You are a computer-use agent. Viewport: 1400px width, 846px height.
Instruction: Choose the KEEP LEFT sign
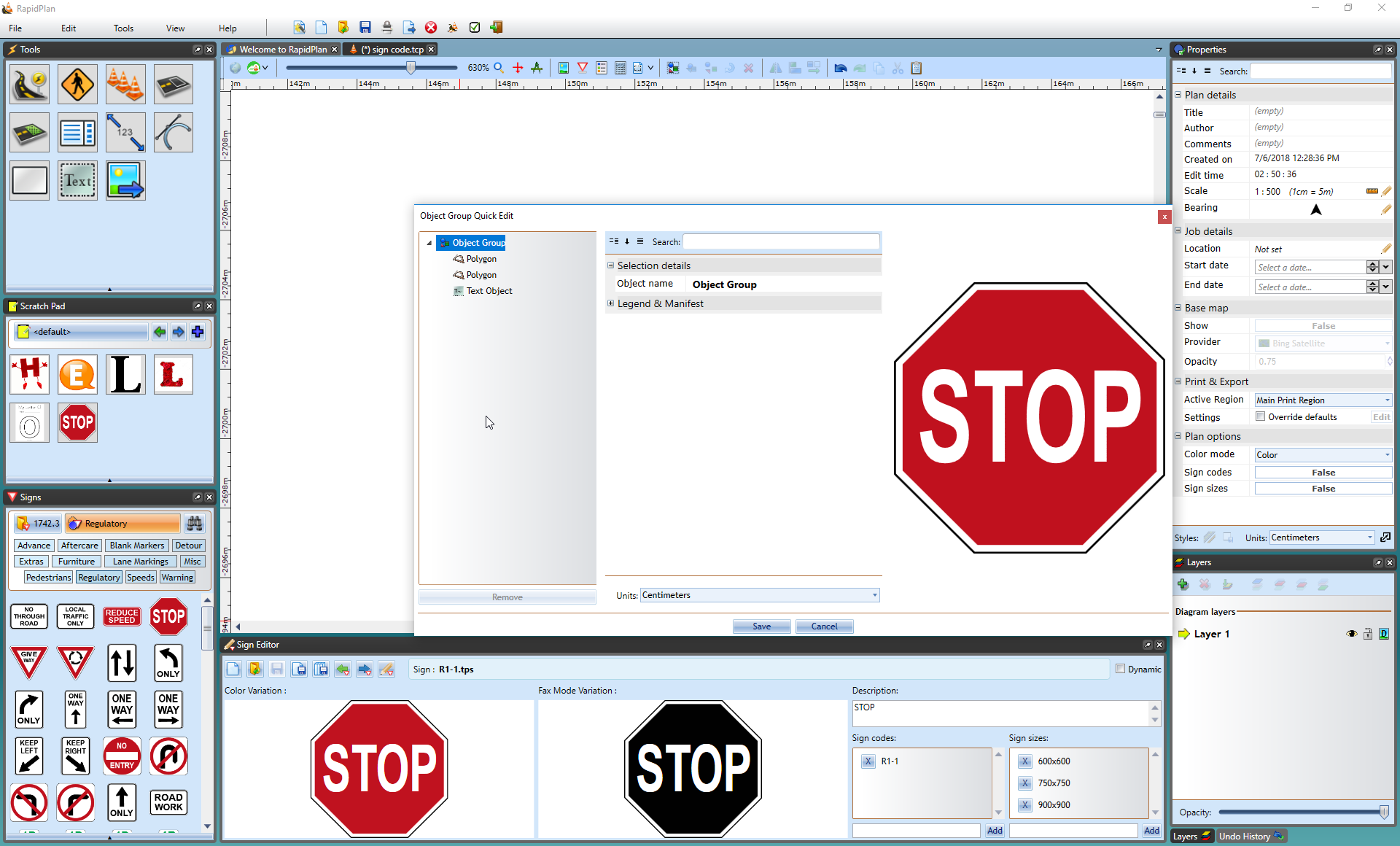coord(29,756)
